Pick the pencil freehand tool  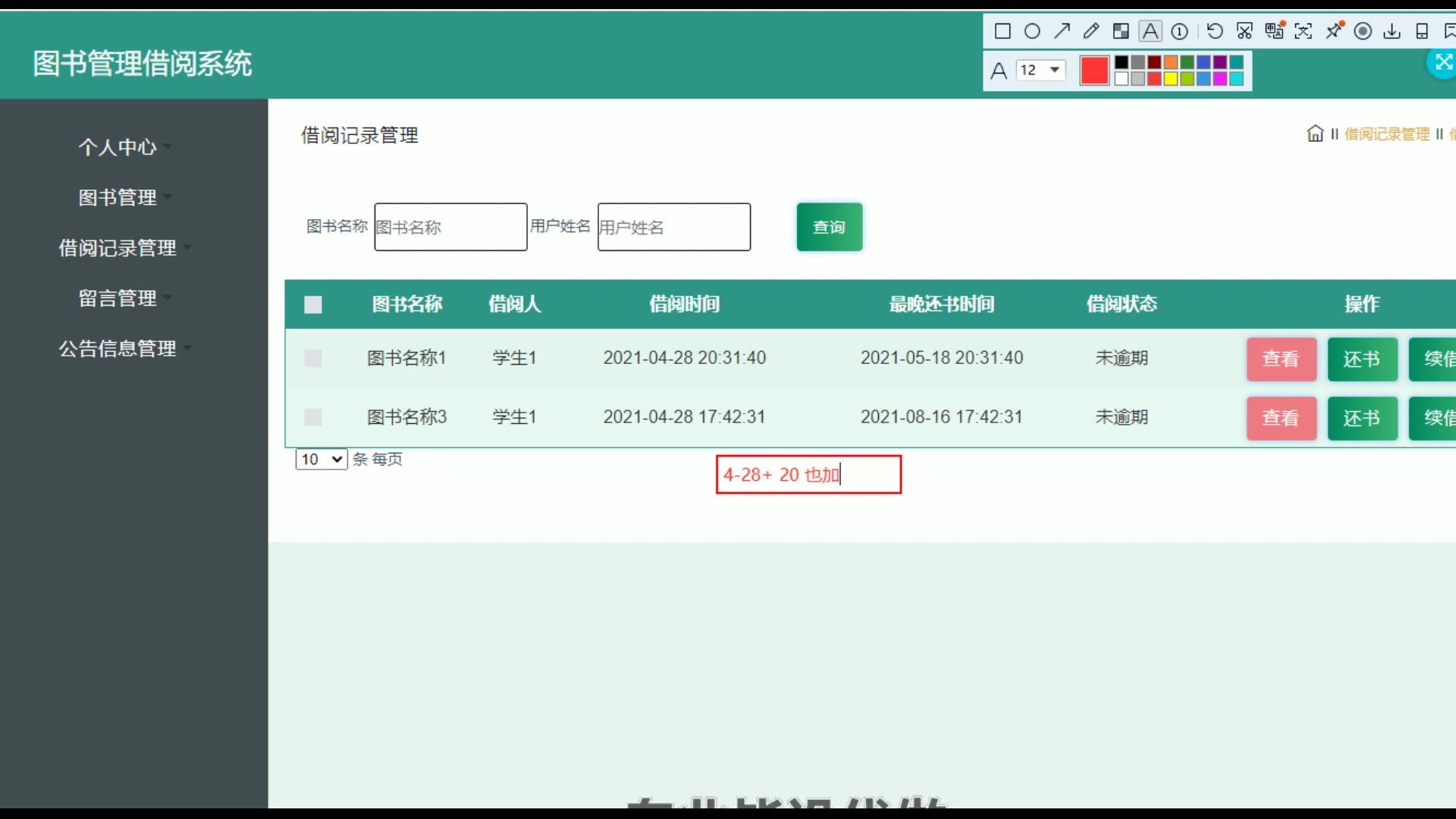pos(1091,31)
